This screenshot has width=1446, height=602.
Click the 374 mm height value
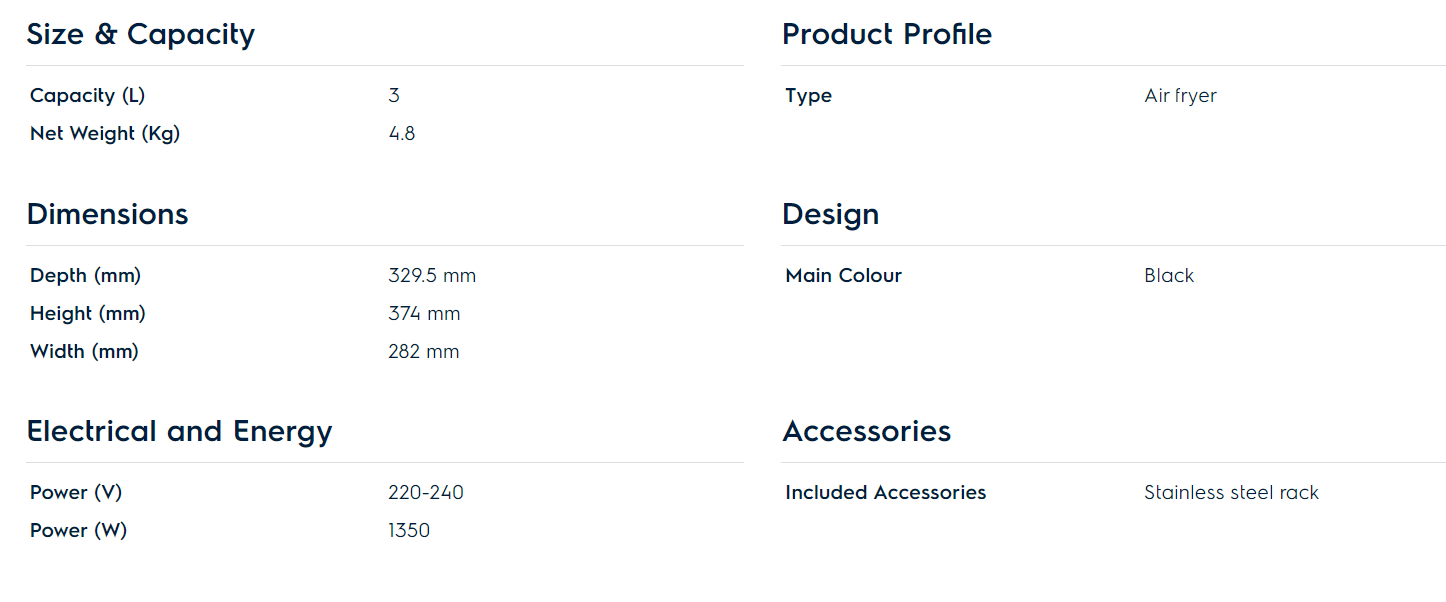[x=424, y=314]
